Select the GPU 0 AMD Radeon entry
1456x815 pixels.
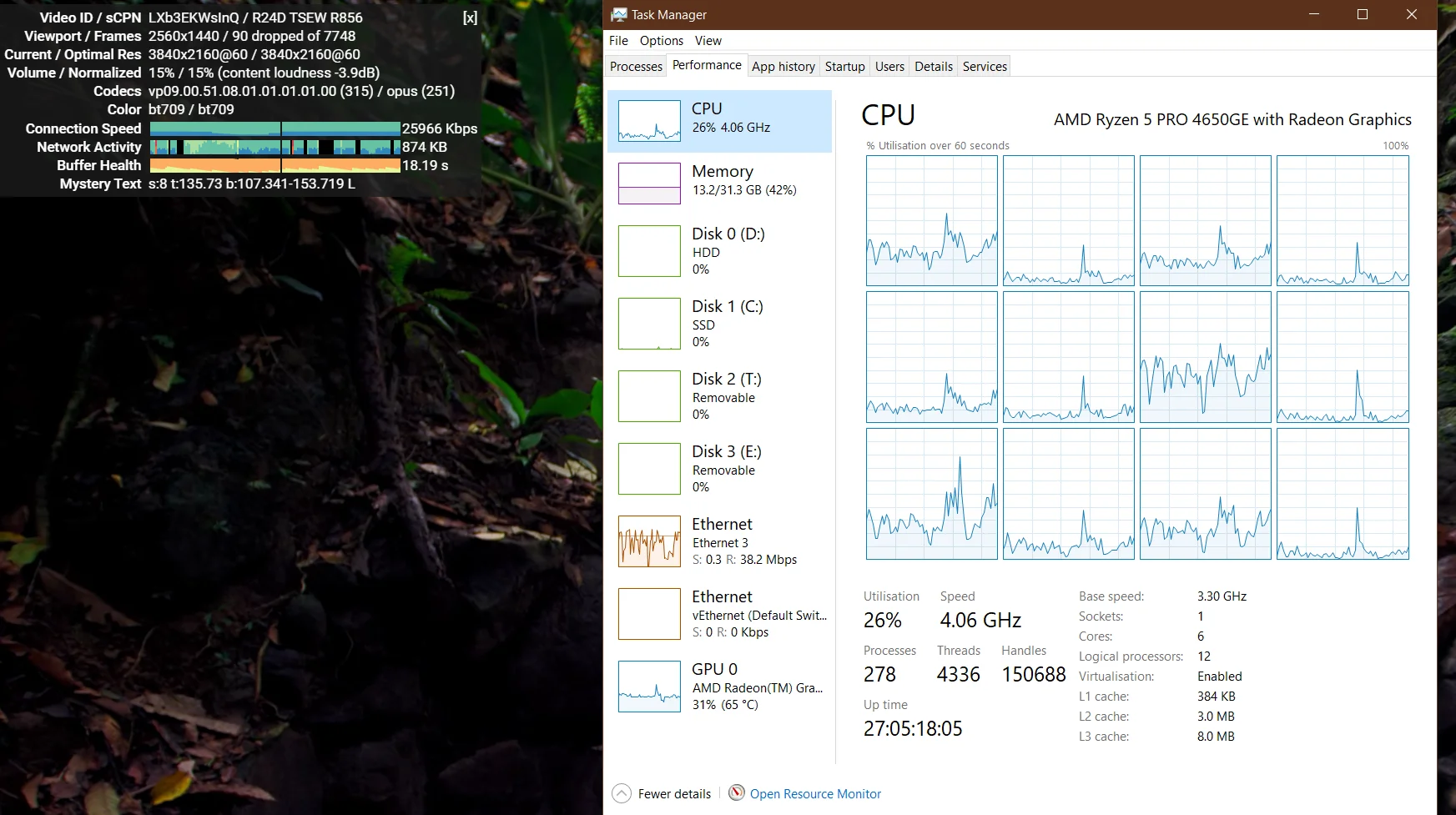tap(720, 686)
